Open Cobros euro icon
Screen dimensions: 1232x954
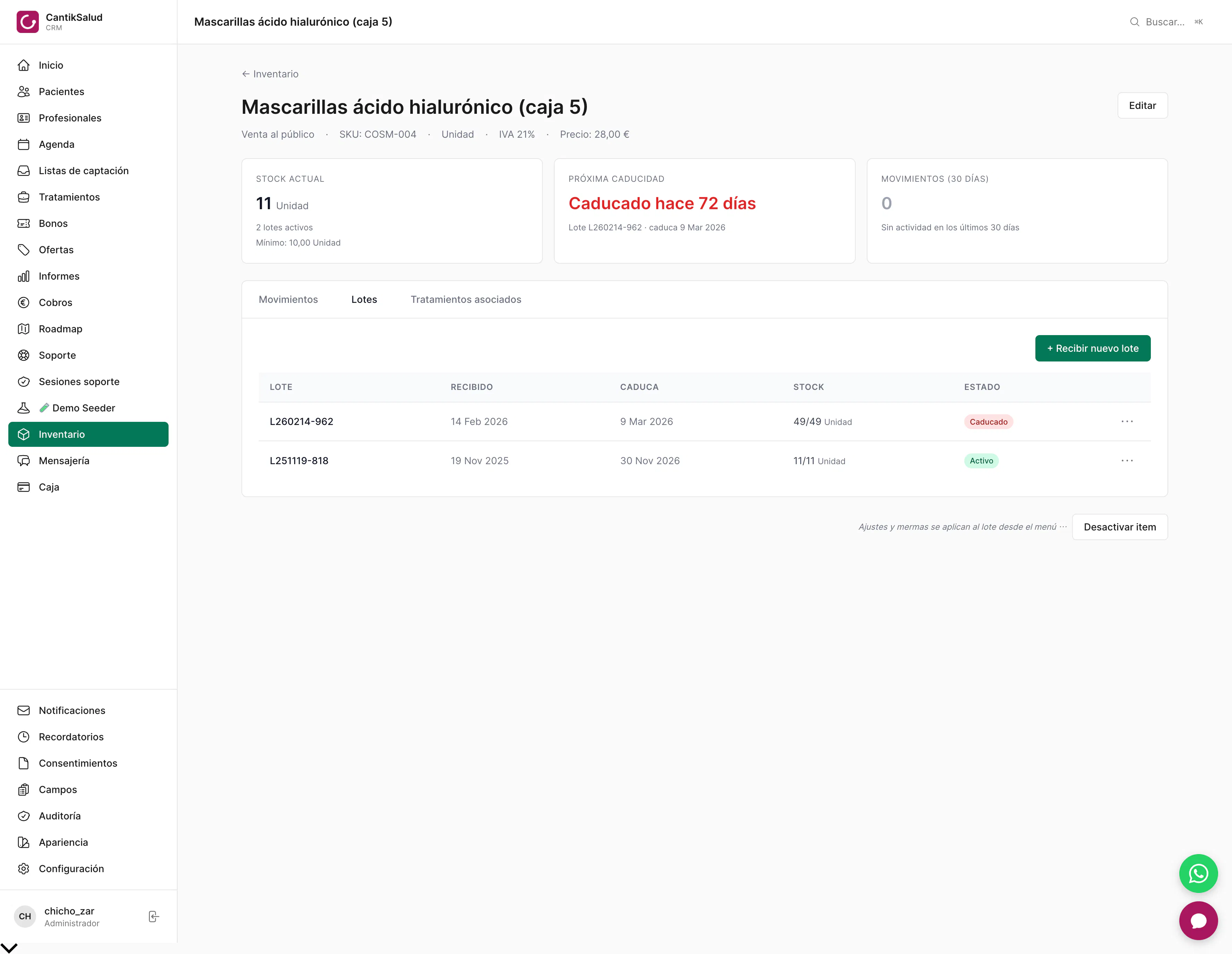(x=24, y=303)
